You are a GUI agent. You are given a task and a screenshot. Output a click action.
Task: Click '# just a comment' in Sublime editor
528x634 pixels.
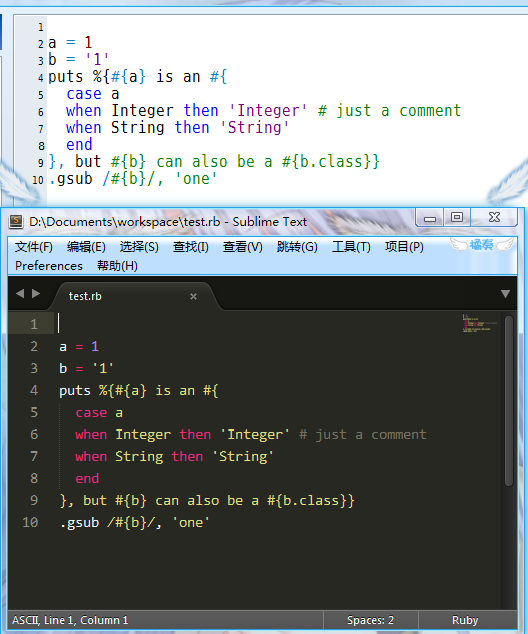pos(363,435)
